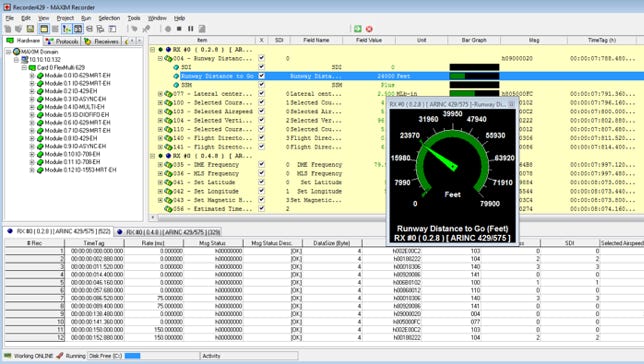The image size is (644, 364).
Task: Expand Module 0.2 IO-429-EH node
Action: click(32, 91)
